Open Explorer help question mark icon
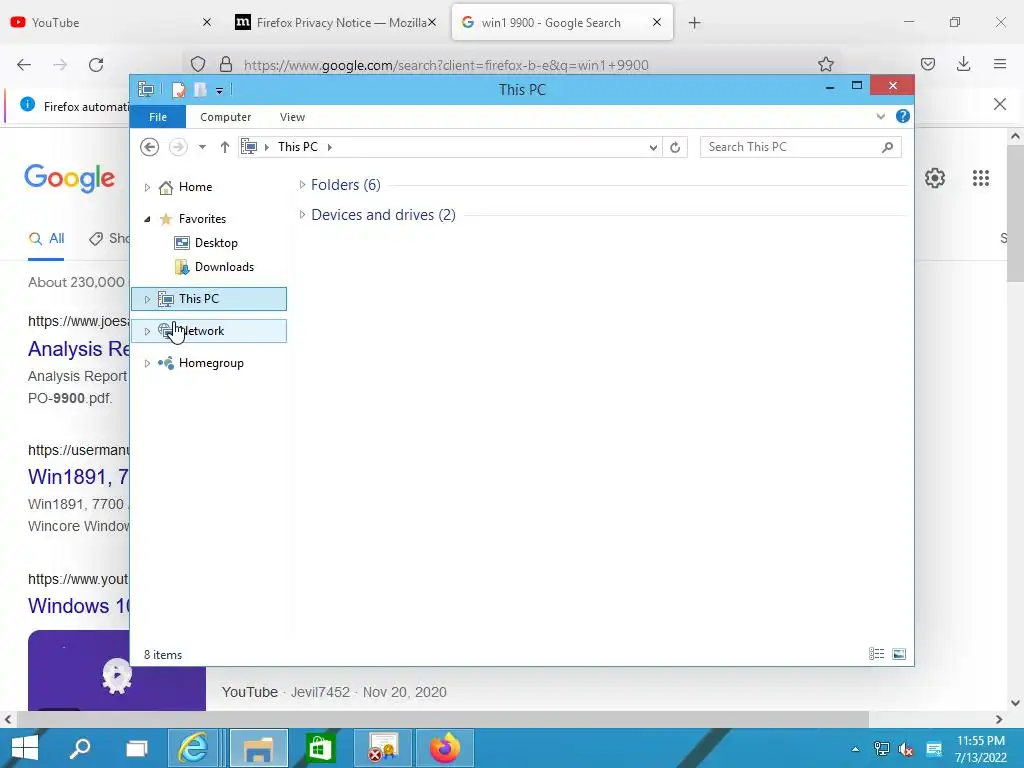This screenshot has width=1024, height=768. pyautogui.click(x=903, y=116)
